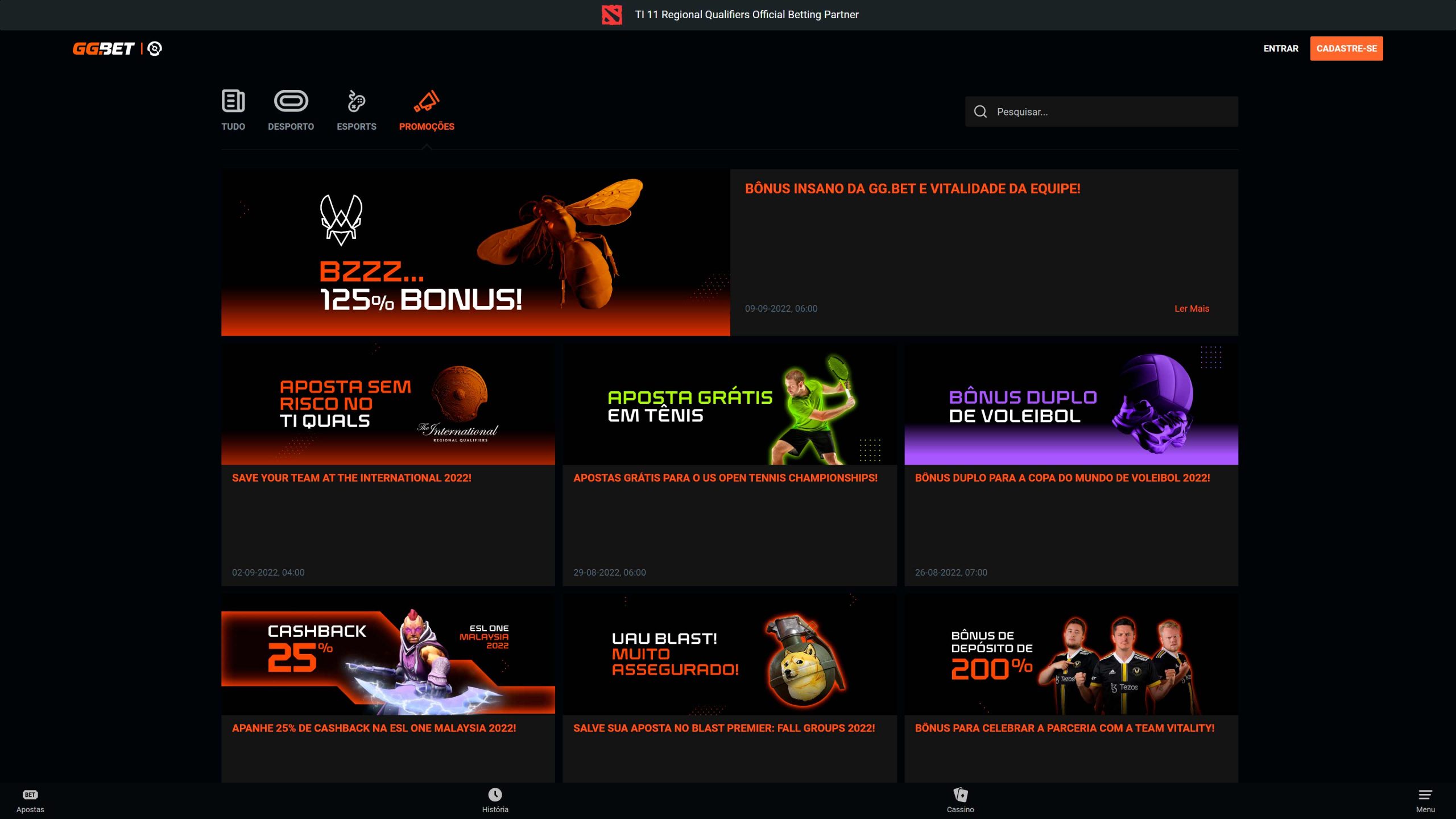Select the Desporto stadium icon
Screen dimensions: 1456x819
point(291,101)
